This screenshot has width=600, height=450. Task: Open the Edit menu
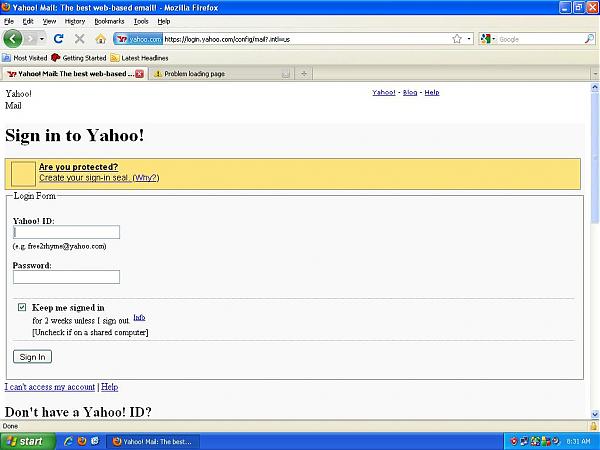28,21
